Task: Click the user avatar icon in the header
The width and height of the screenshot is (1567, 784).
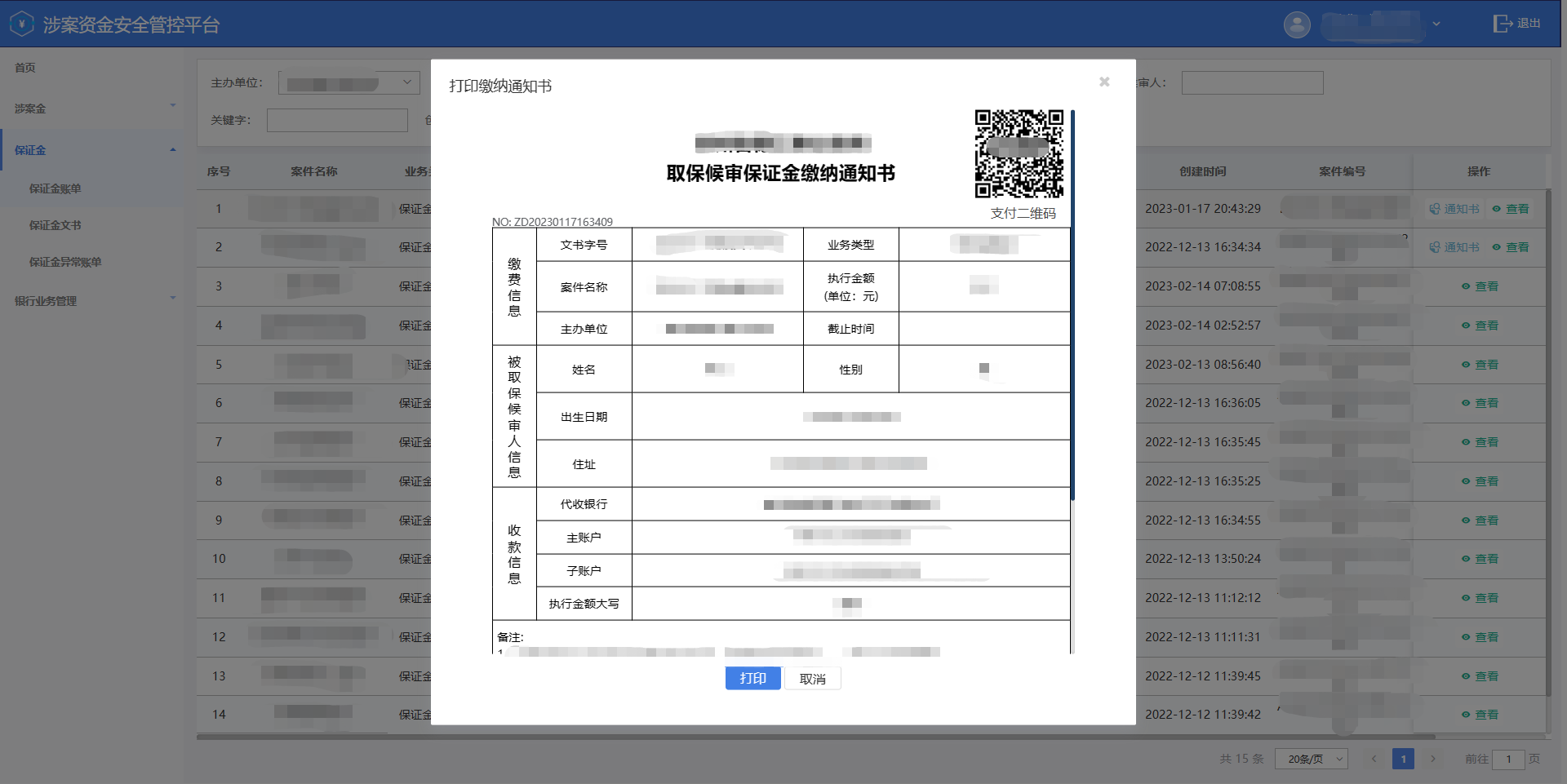Action: (1297, 24)
